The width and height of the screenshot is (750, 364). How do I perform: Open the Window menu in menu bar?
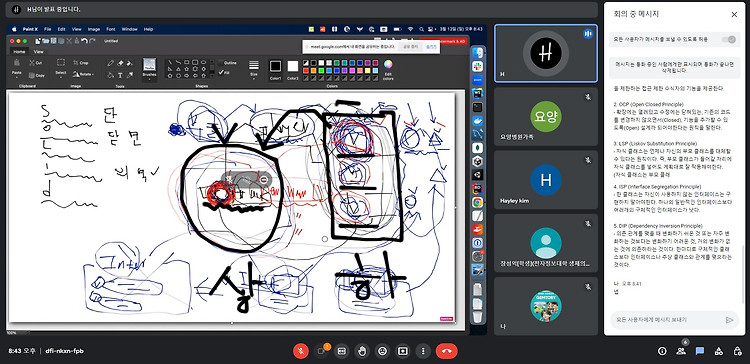(130, 29)
